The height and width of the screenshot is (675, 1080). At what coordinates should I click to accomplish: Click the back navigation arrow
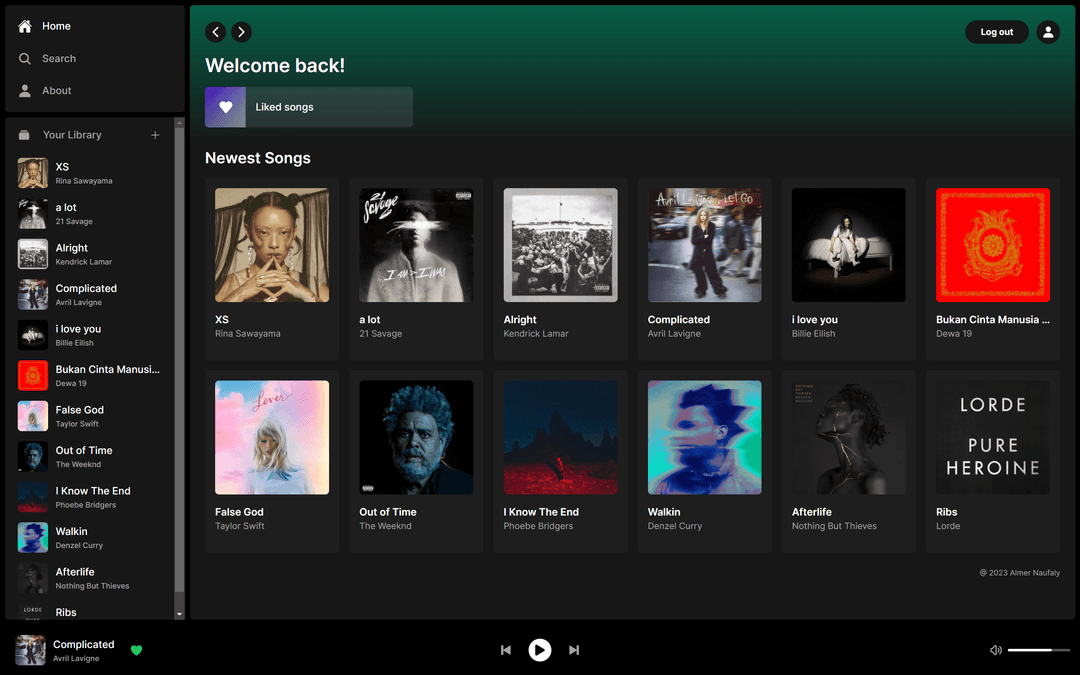click(x=215, y=31)
